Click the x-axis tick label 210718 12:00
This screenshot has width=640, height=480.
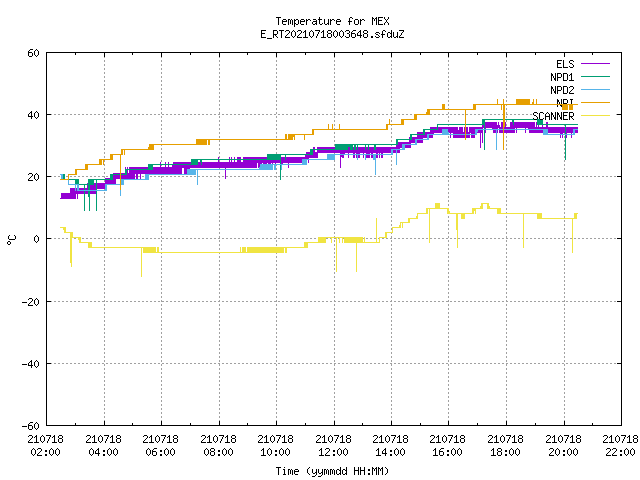pyautogui.click(x=333, y=446)
